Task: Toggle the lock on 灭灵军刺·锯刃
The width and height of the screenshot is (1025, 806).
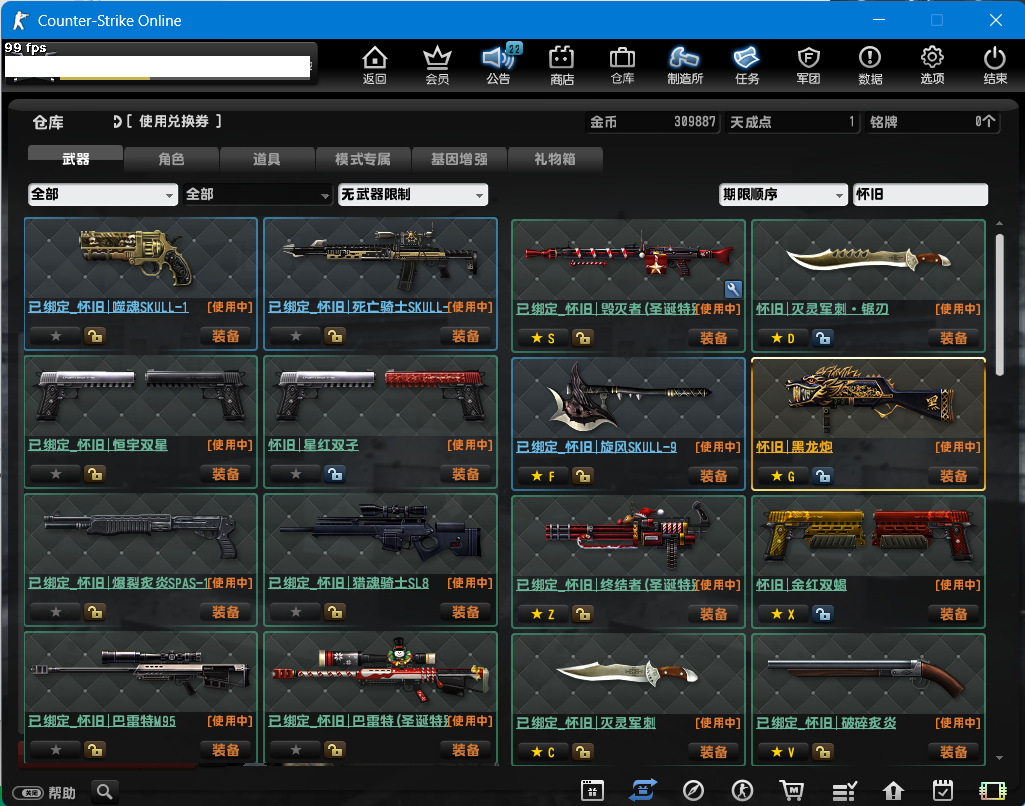Action: 823,338
